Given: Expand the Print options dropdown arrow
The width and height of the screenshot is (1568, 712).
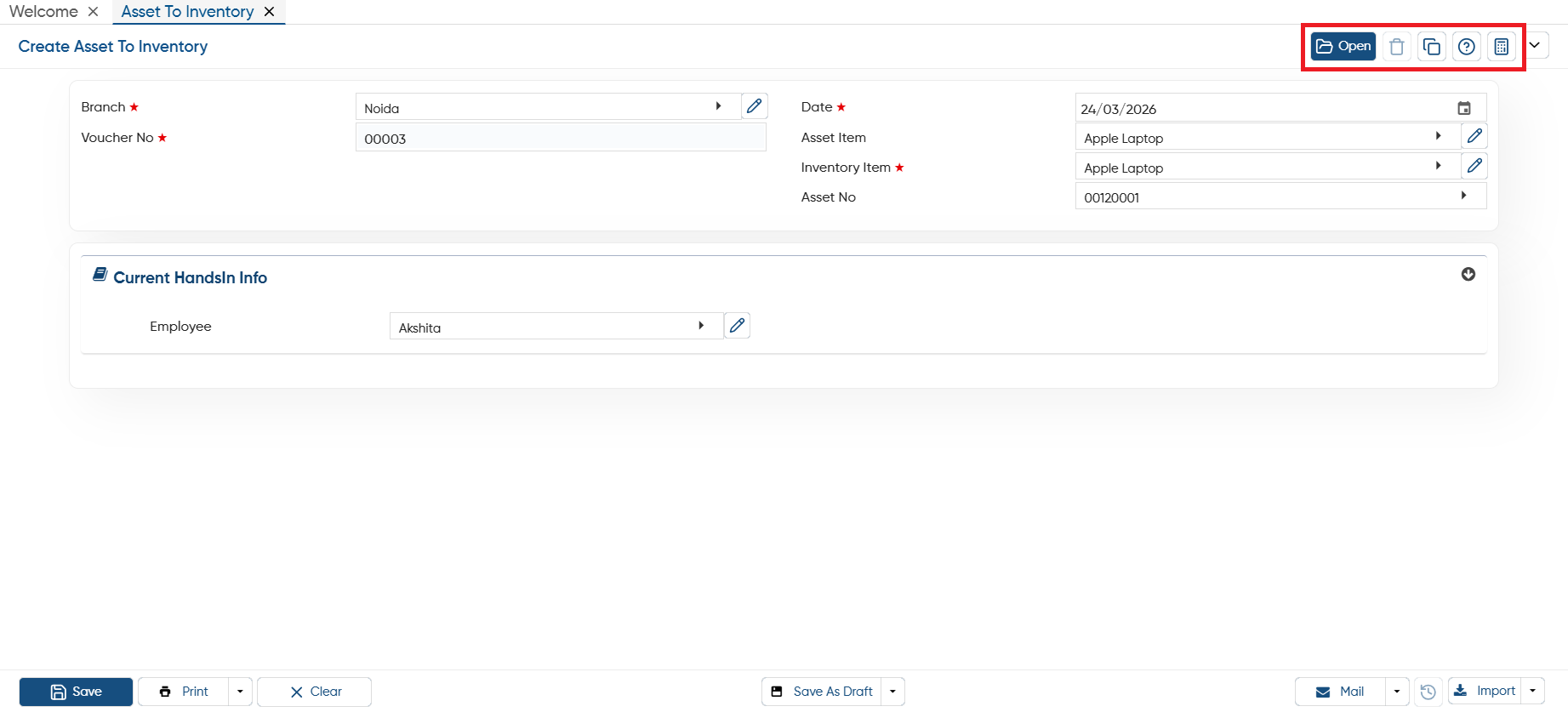Looking at the screenshot, I should (240, 692).
